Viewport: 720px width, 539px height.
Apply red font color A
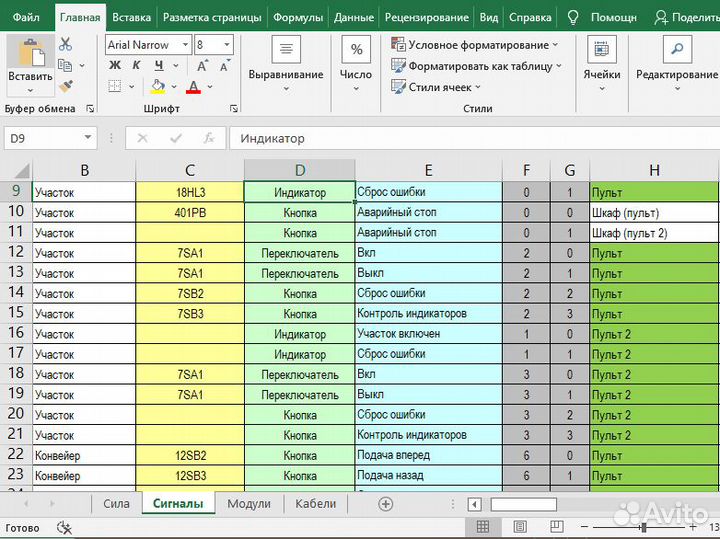[193, 87]
